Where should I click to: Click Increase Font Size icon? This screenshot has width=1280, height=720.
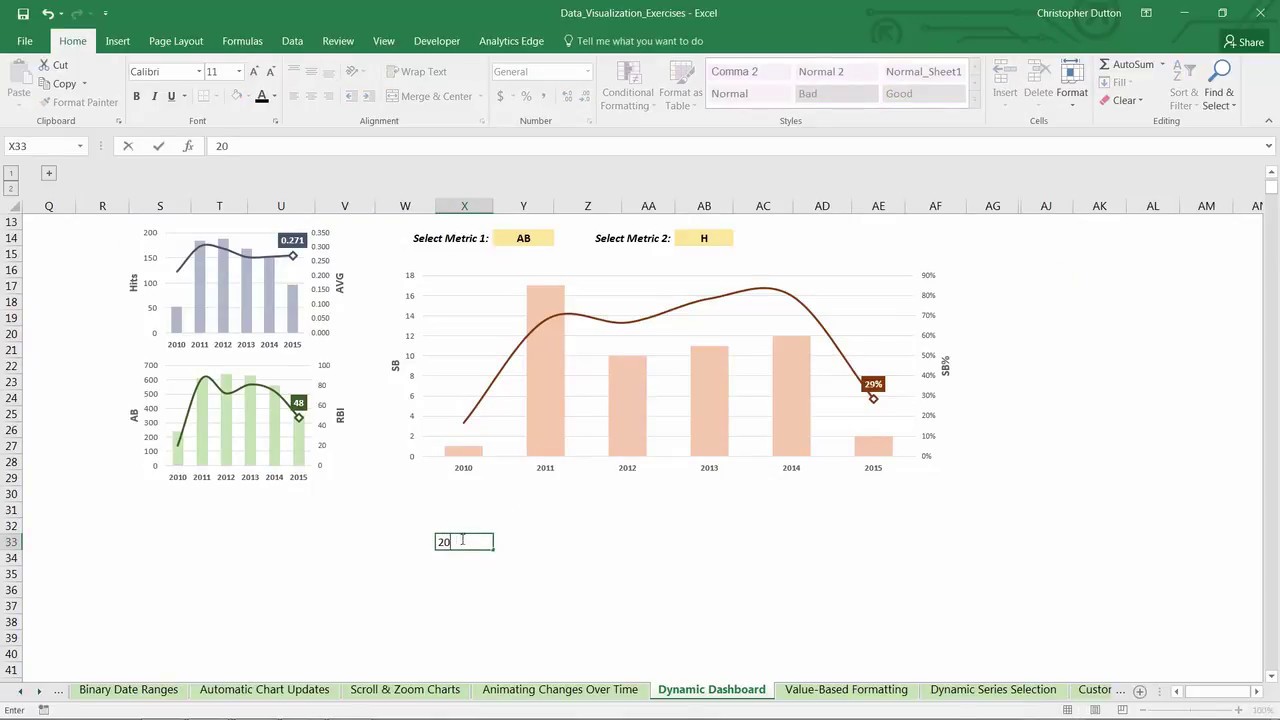(254, 71)
